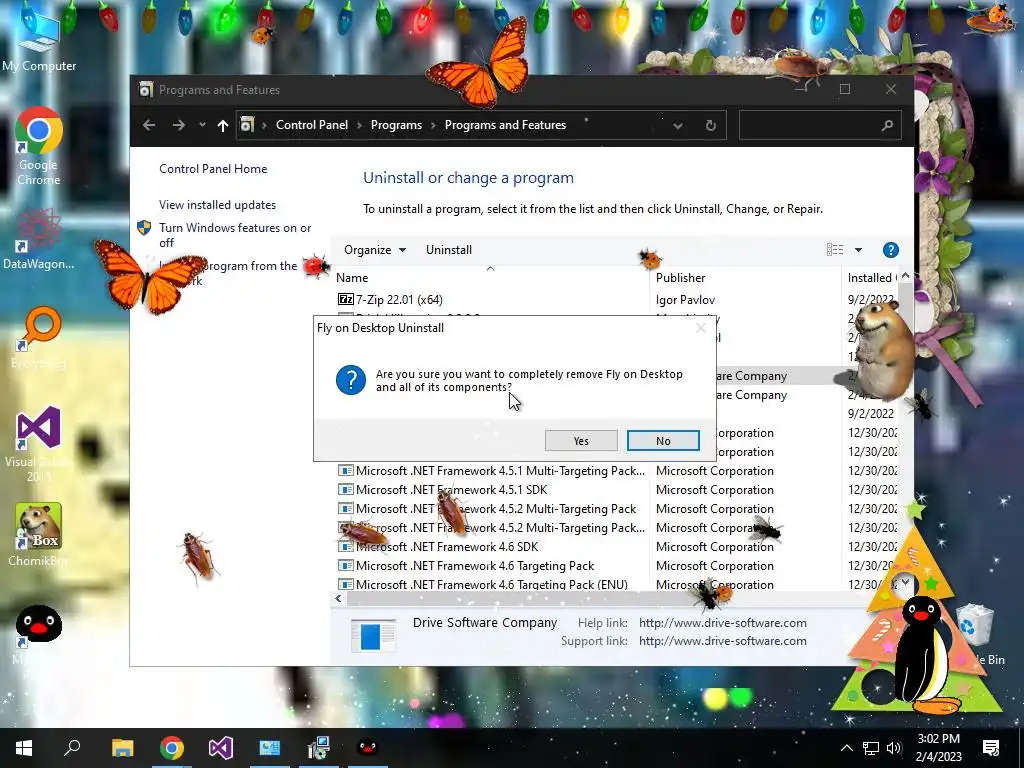Open View installed updates link

point(217,205)
